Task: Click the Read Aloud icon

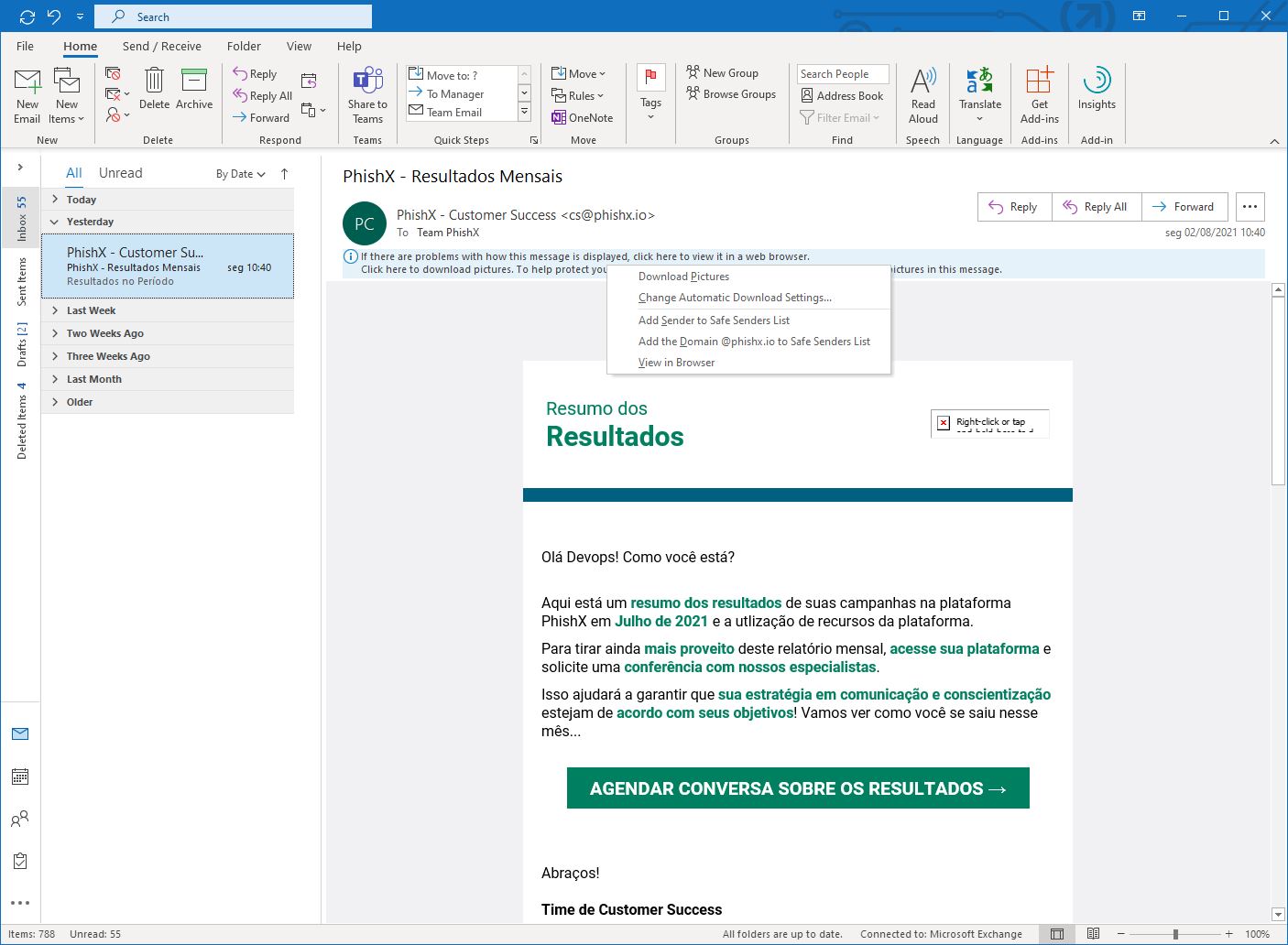Action: pyautogui.click(x=923, y=81)
